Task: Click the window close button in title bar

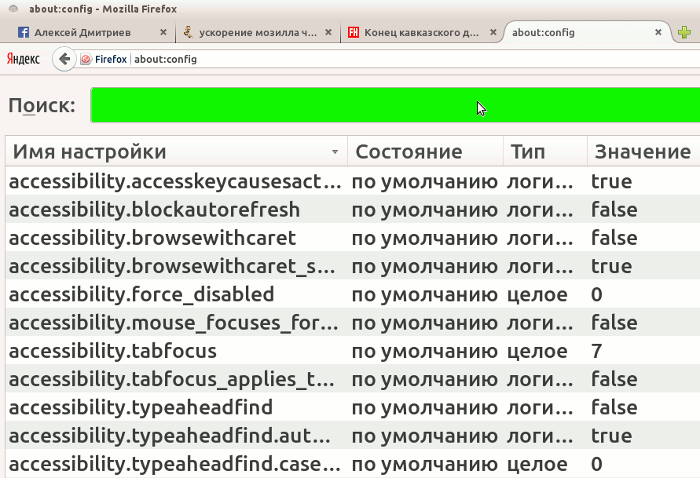Action: (13, 9)
